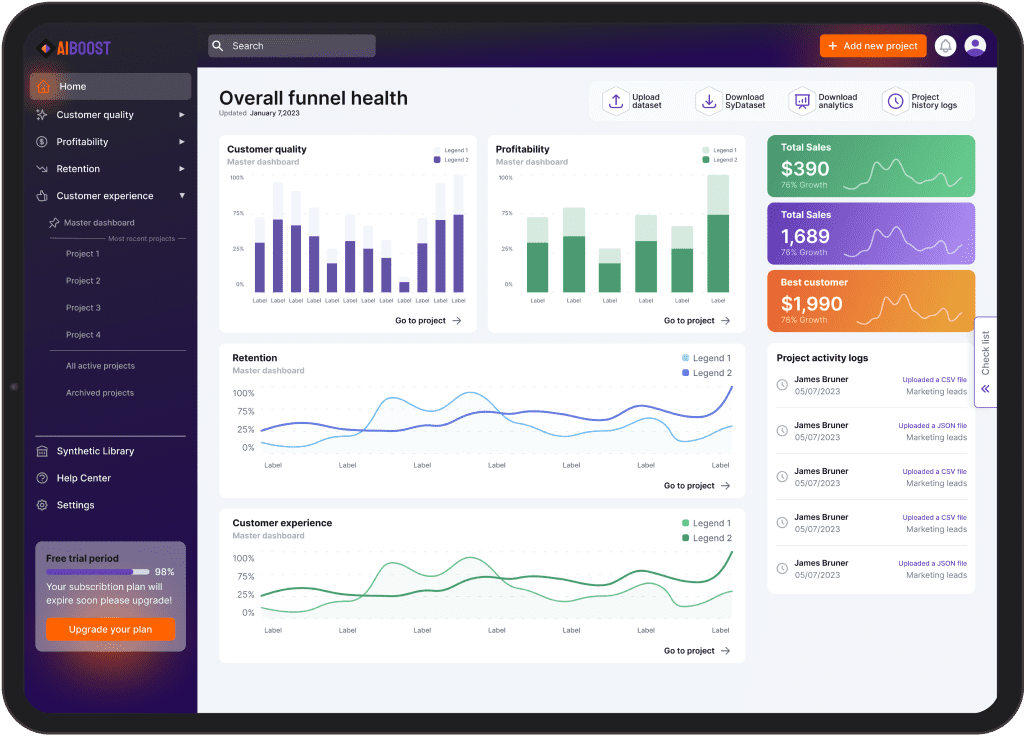
Task: Collapse the Customer experience sidebar section
Action: (182, 195)
